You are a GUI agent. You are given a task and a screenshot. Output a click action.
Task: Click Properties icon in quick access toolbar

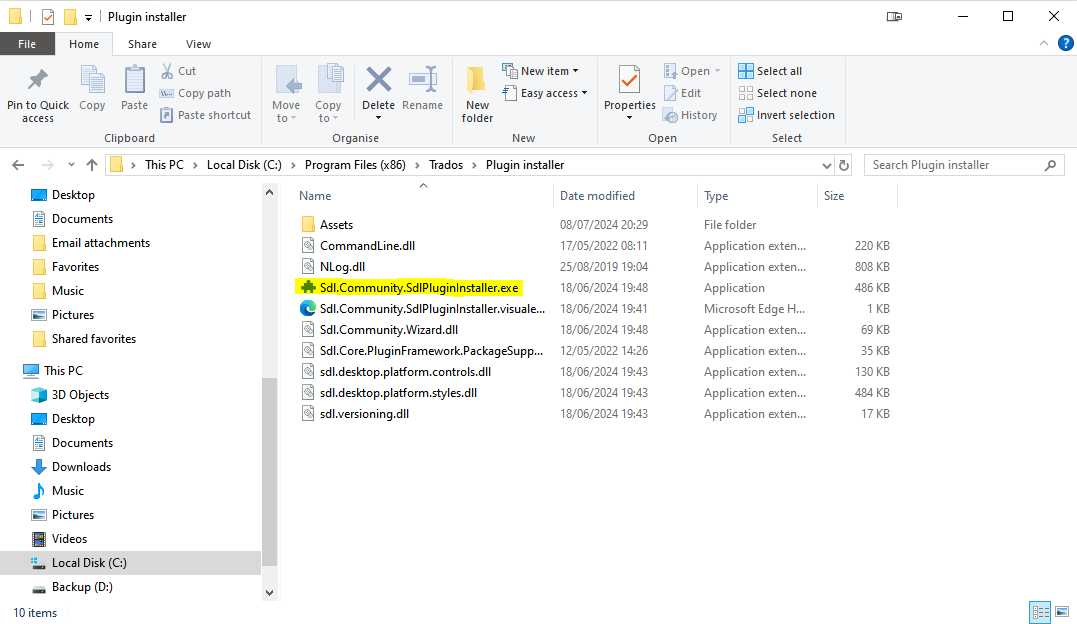coord(48,16)
